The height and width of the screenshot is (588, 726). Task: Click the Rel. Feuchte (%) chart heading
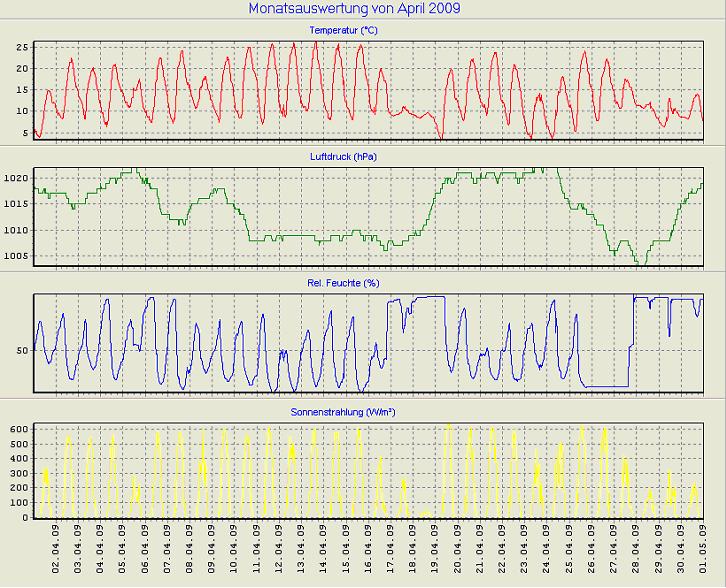click(x=343, y=283)
